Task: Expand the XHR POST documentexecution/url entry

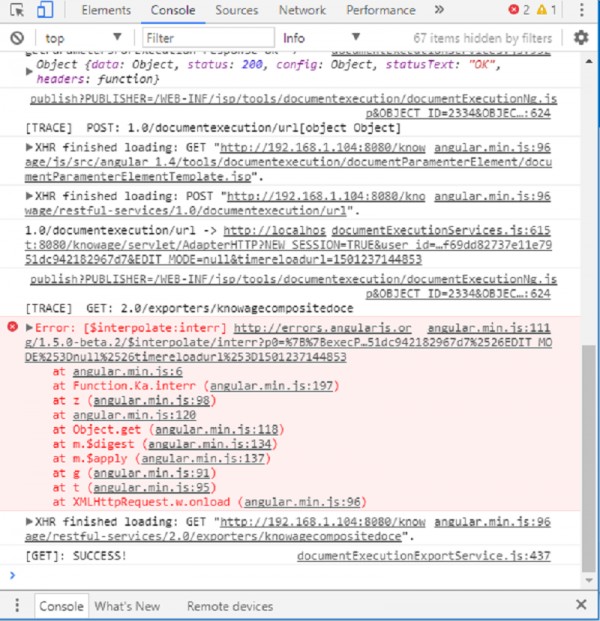Action: pos(29,196)
